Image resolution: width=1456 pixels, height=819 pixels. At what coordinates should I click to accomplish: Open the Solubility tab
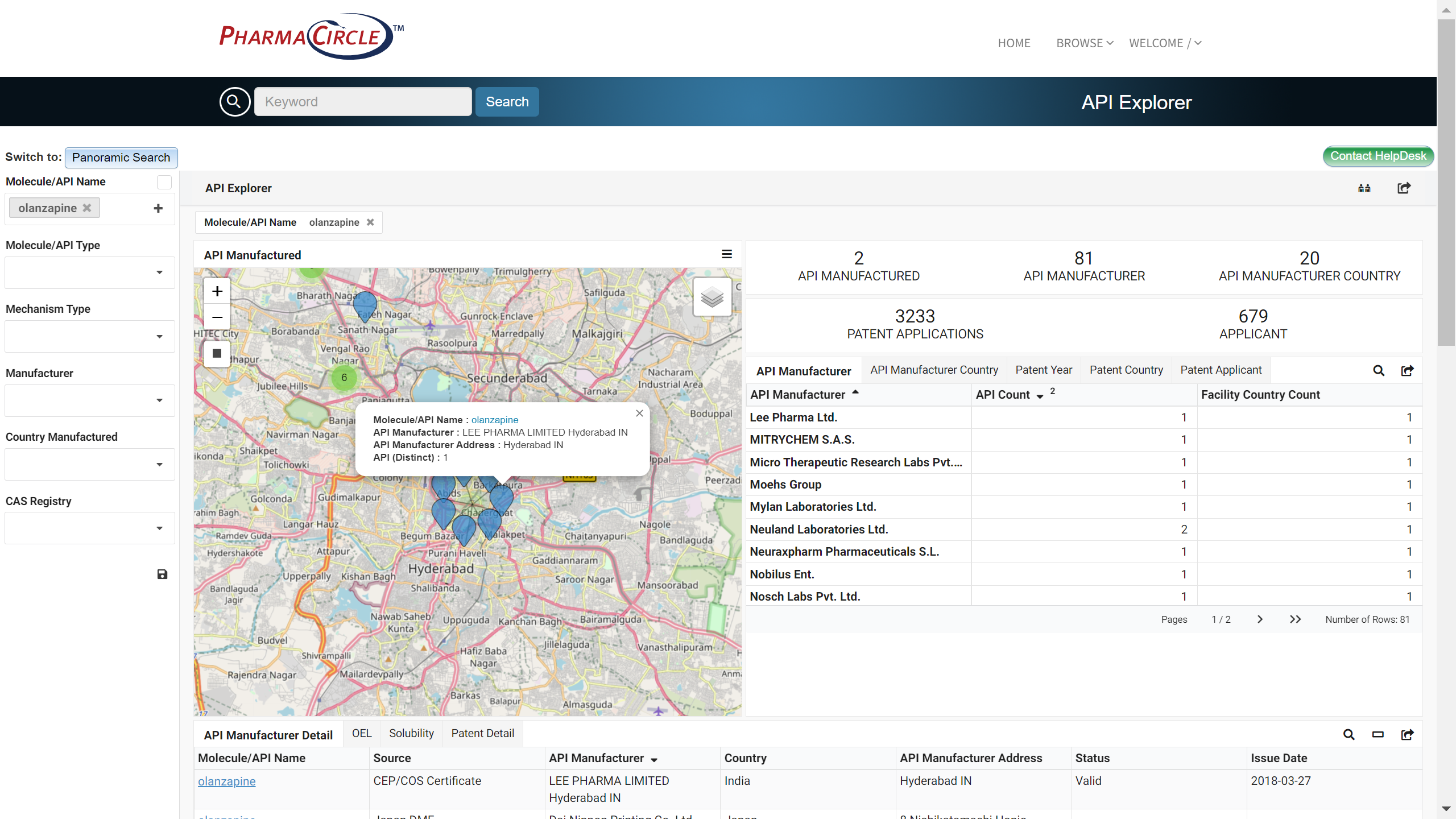pos(411,734)
